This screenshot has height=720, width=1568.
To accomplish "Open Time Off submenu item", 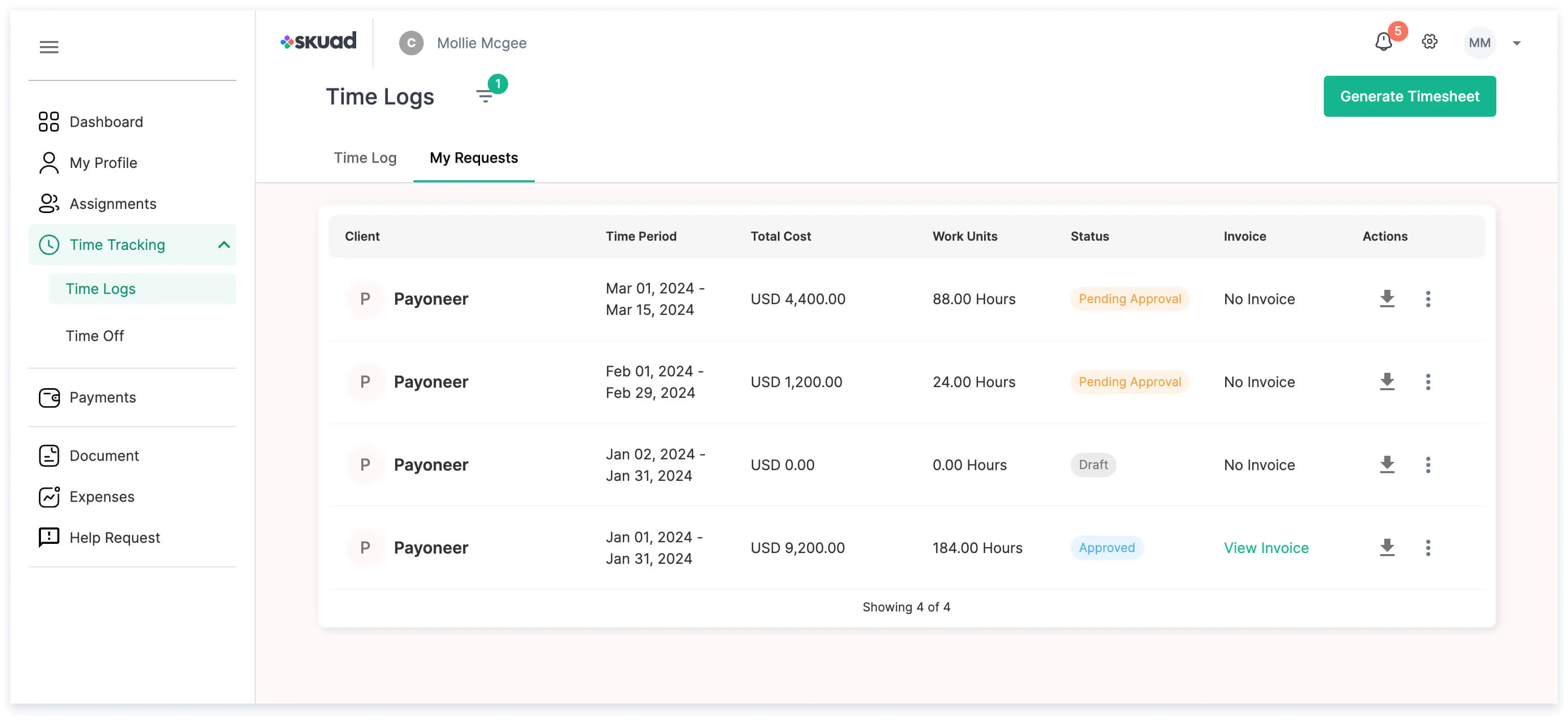I will (94, 335).
